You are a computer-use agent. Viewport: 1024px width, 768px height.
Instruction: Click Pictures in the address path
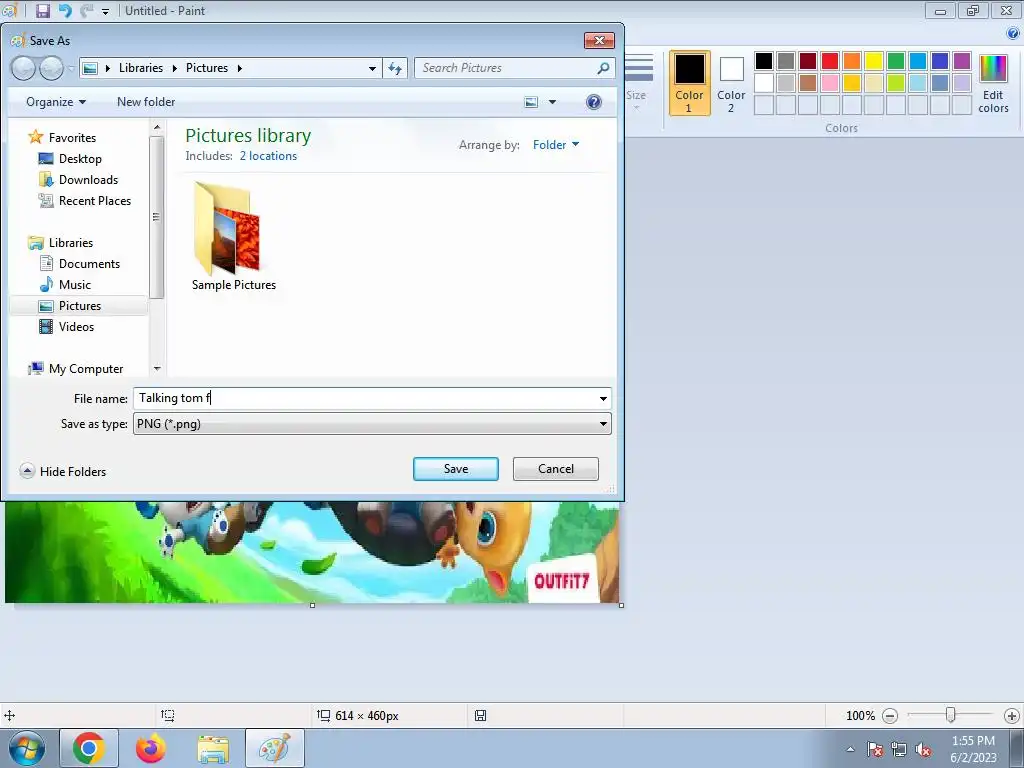(x=207, y=68)
